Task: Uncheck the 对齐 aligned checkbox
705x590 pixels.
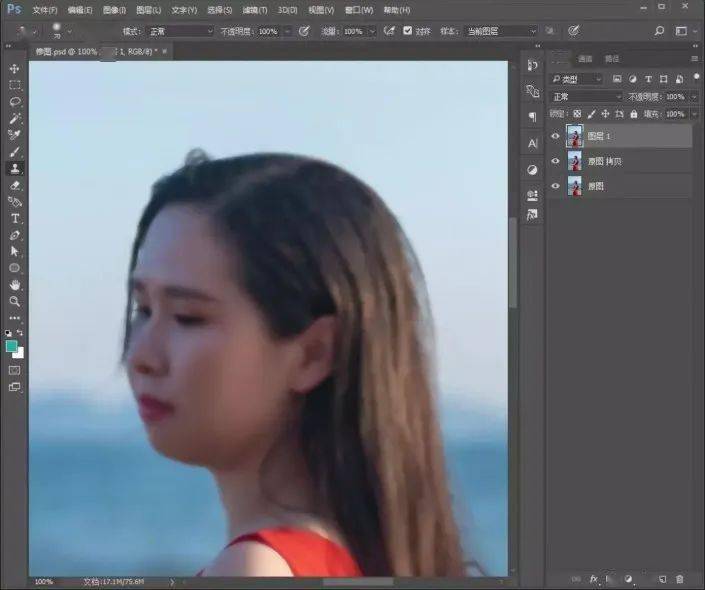Action: (407, 31)
